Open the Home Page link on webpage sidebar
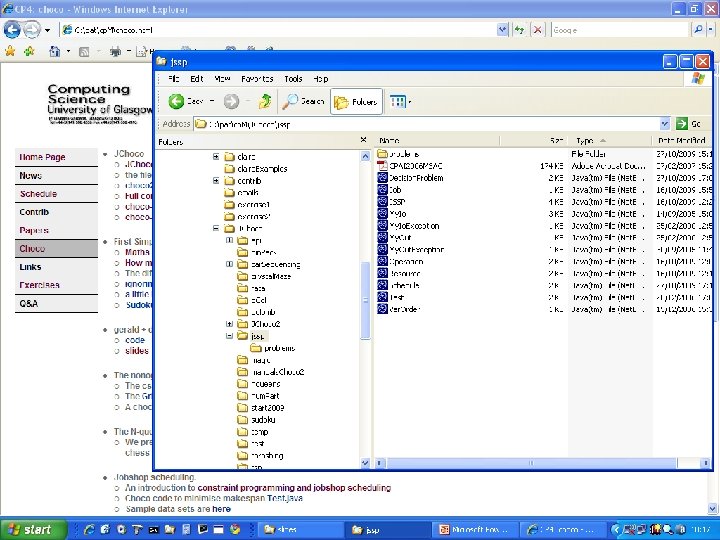The height and width of the screenshot is (540, 720). click(42, 157)
